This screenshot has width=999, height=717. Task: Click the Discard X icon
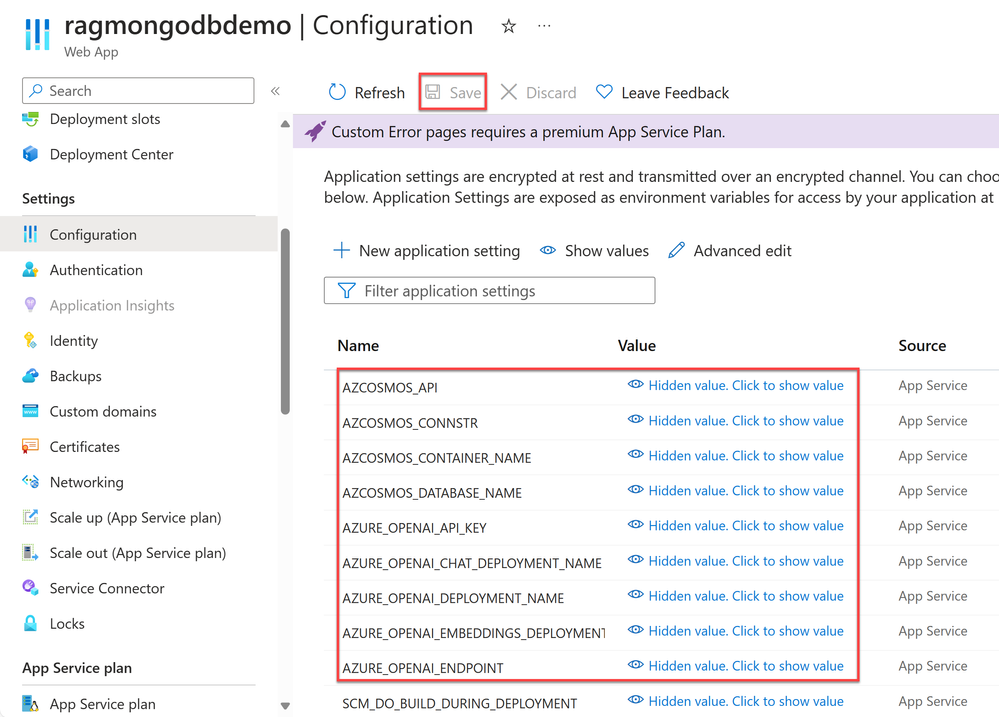[508, 92]
